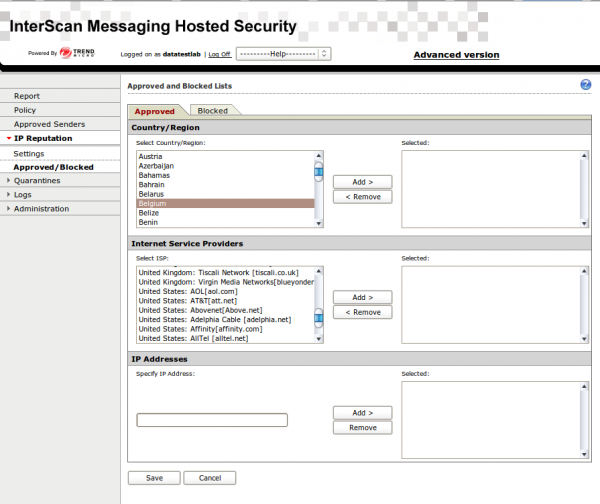The image size is (600, 504).
Task: Select Tiscali Network ISP entry
Action: click(x=225, y=273)
